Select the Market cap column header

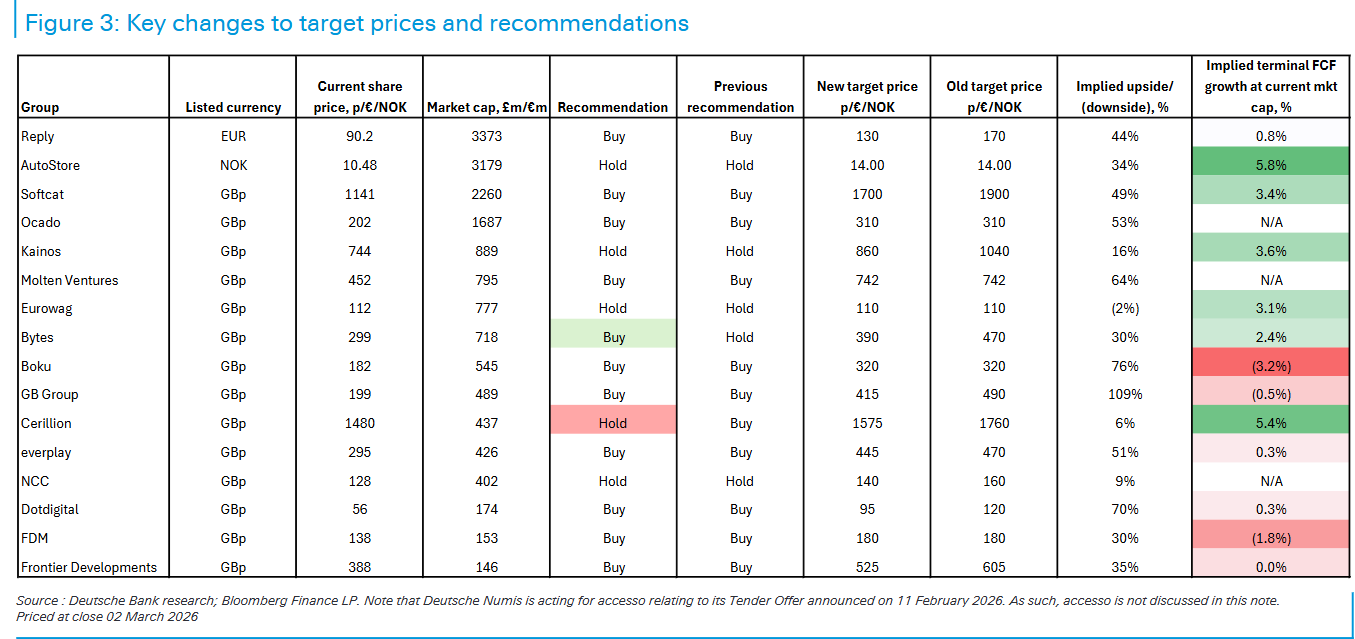pyautogui.click(x=487, y=107)
